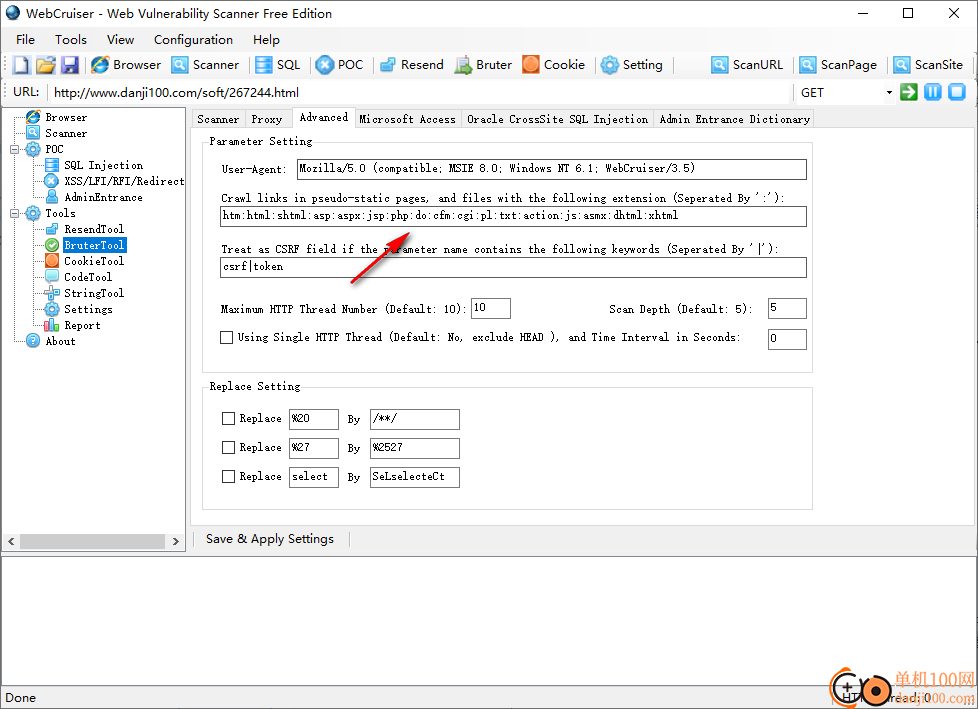Switch to the Scanner settings tab
Image resolution: width=978 pixels, height=709 pixels.
pyautogui.click(x=218, y=119)
